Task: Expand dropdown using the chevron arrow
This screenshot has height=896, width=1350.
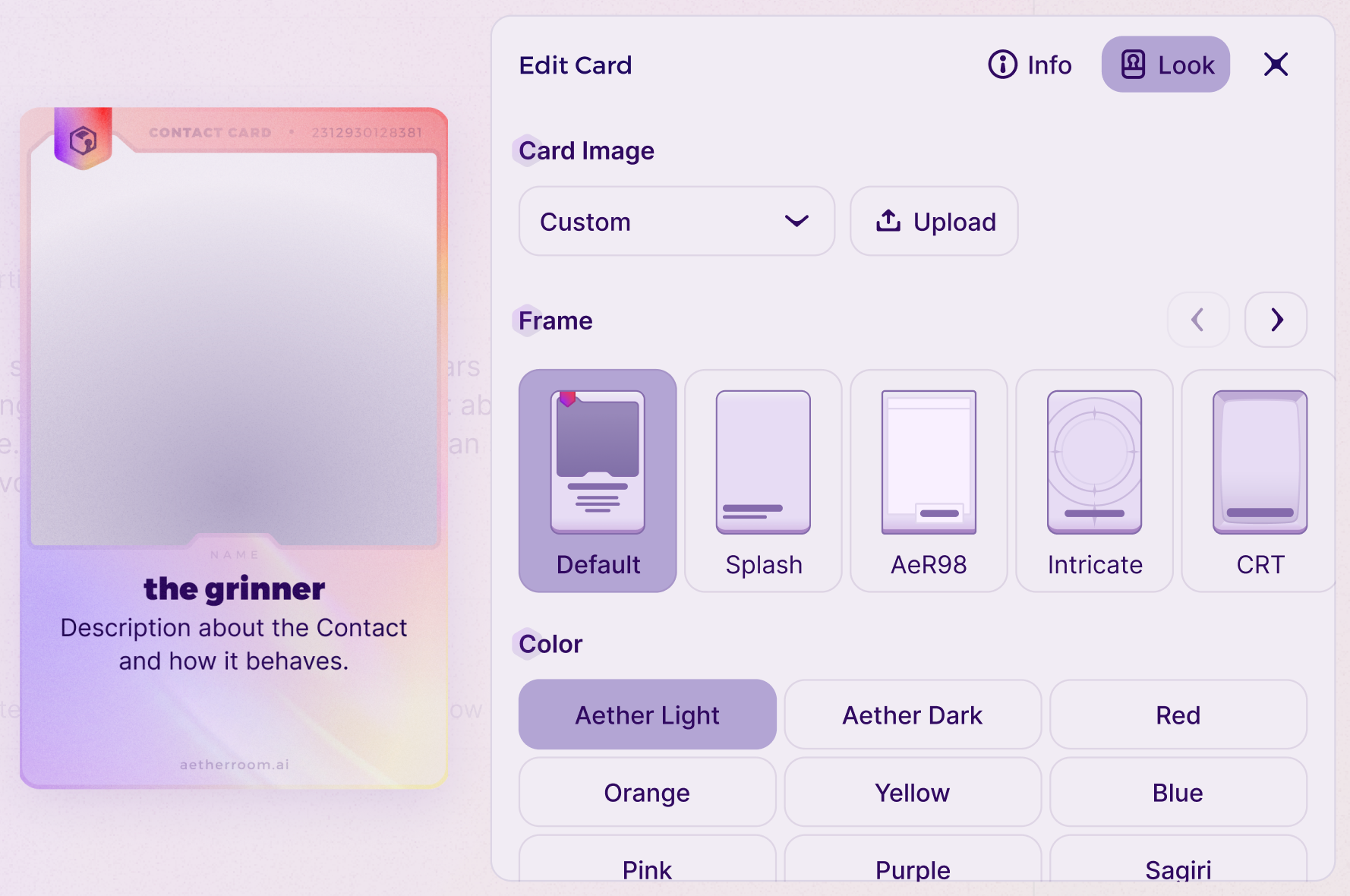Action: [x=796, y=221]
